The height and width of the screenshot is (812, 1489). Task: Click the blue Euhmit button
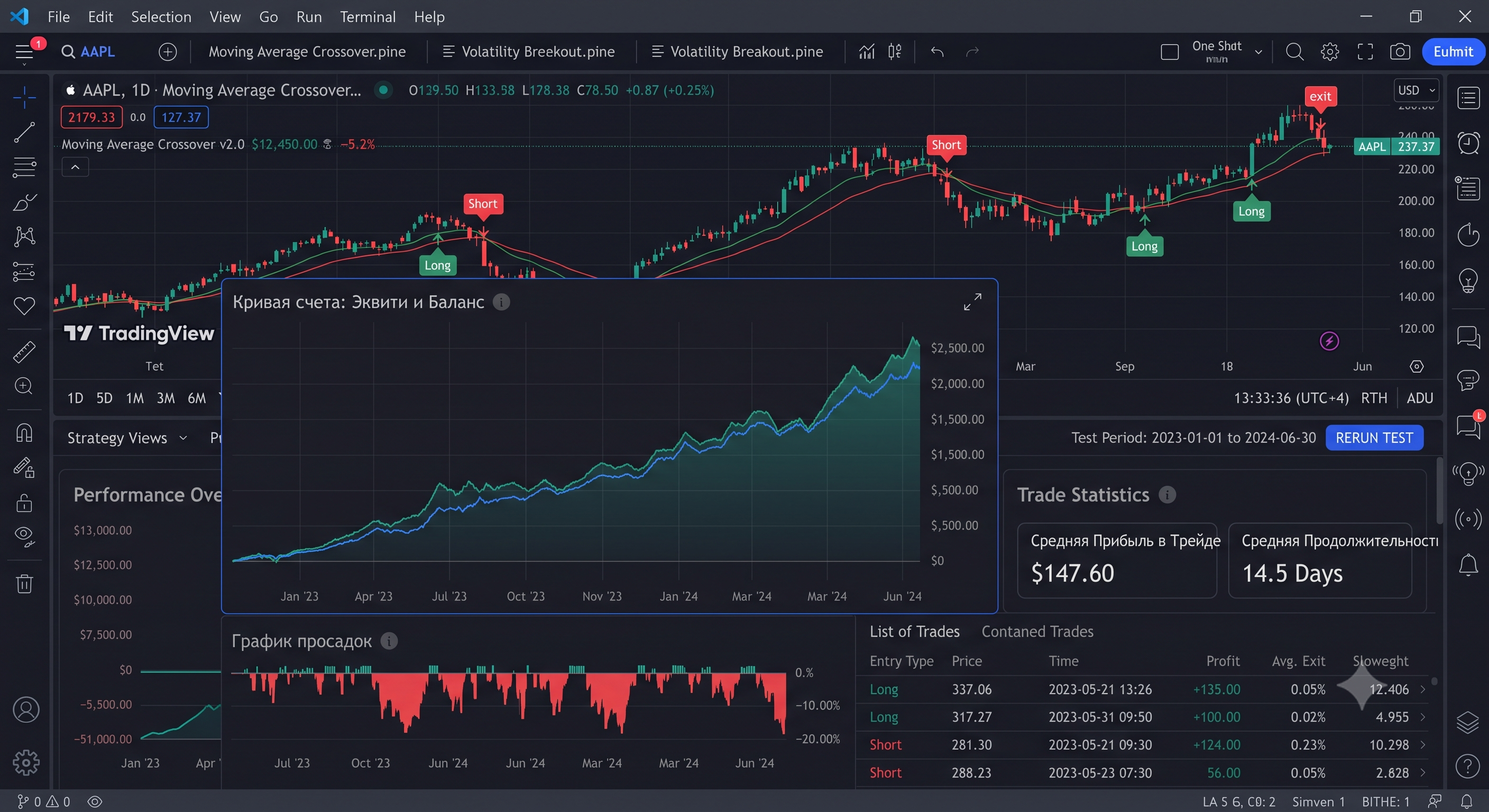[x=1453, y=51]
